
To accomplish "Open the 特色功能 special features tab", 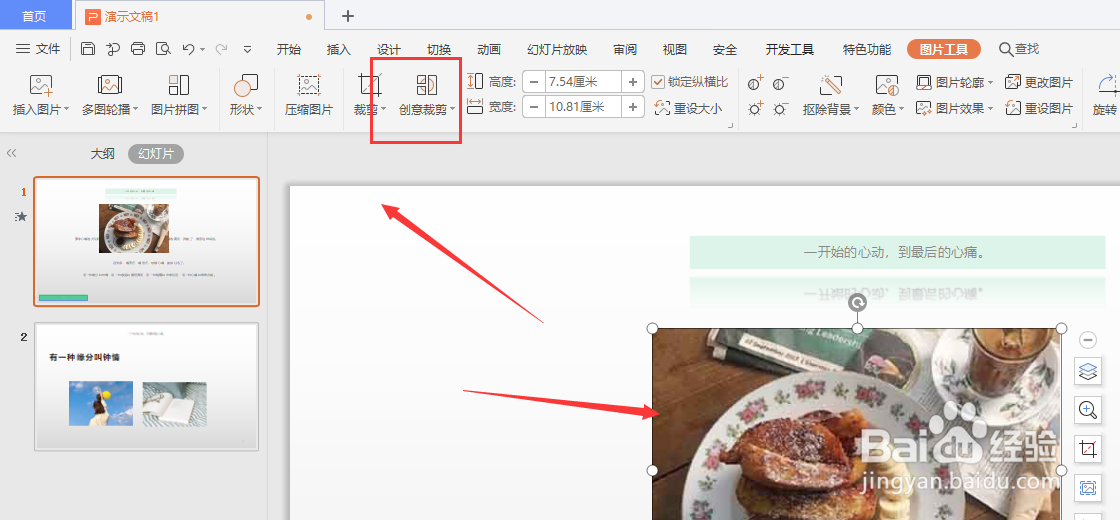I will 867,49.
